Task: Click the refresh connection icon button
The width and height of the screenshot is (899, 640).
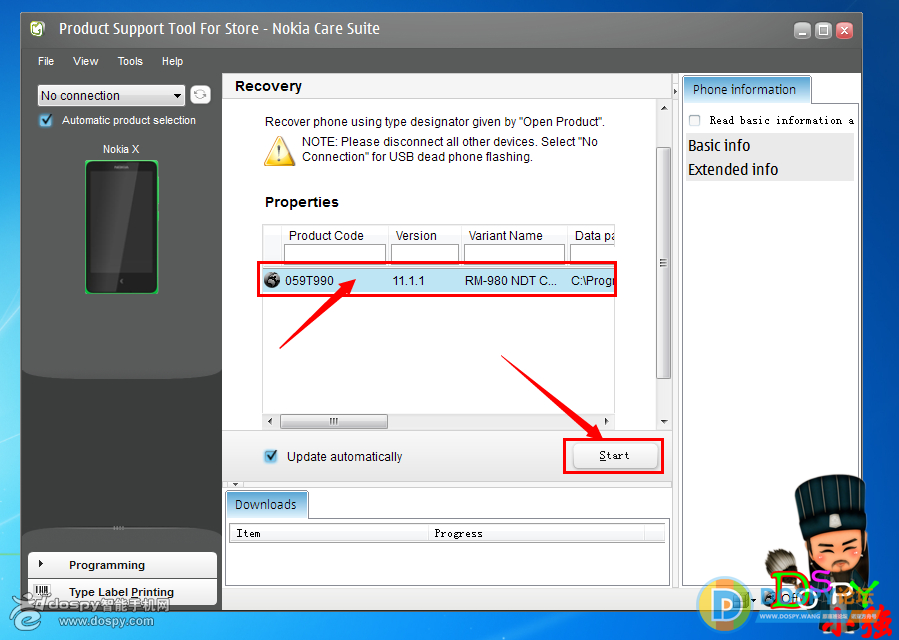Action: 200,95
